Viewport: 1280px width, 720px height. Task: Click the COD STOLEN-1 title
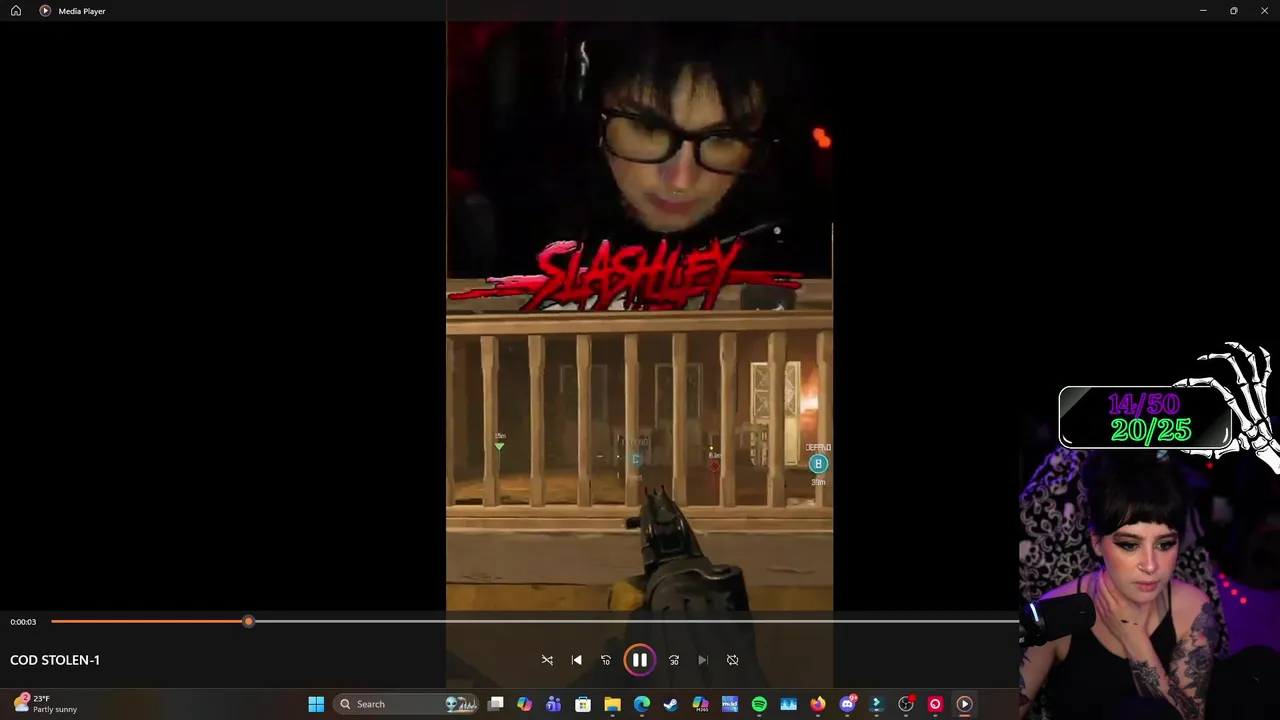[55, 660]
